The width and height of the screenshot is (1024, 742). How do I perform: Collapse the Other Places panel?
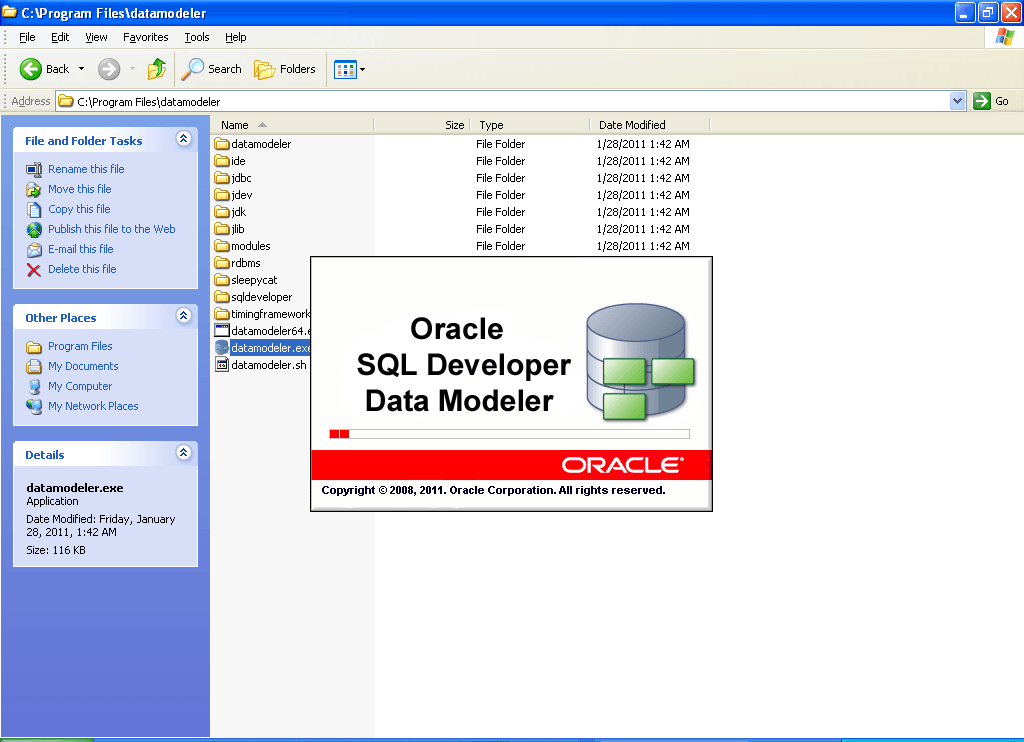(184, 316)
